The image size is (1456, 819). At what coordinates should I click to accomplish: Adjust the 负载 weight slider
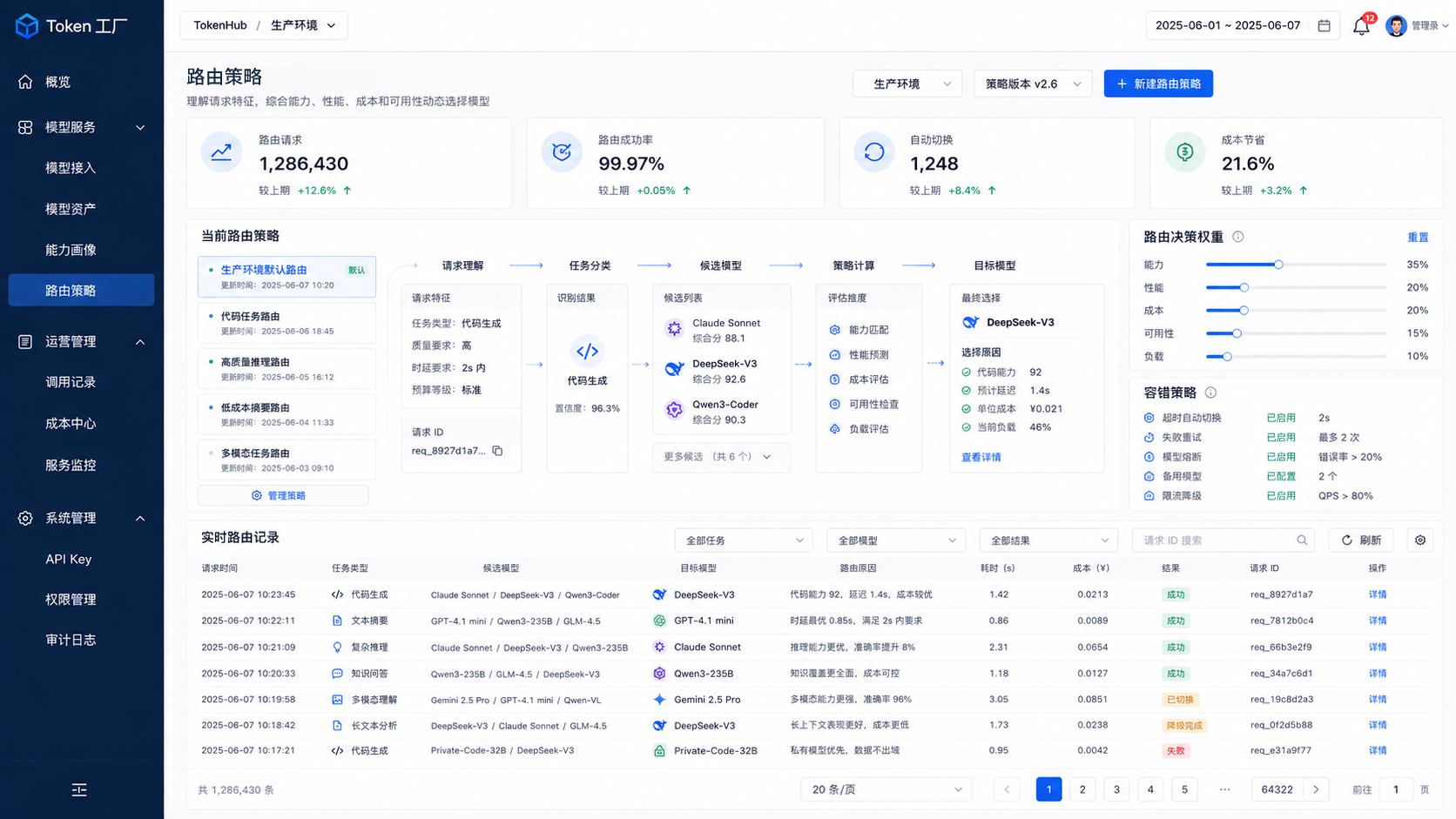click(x=1227, y=356)
